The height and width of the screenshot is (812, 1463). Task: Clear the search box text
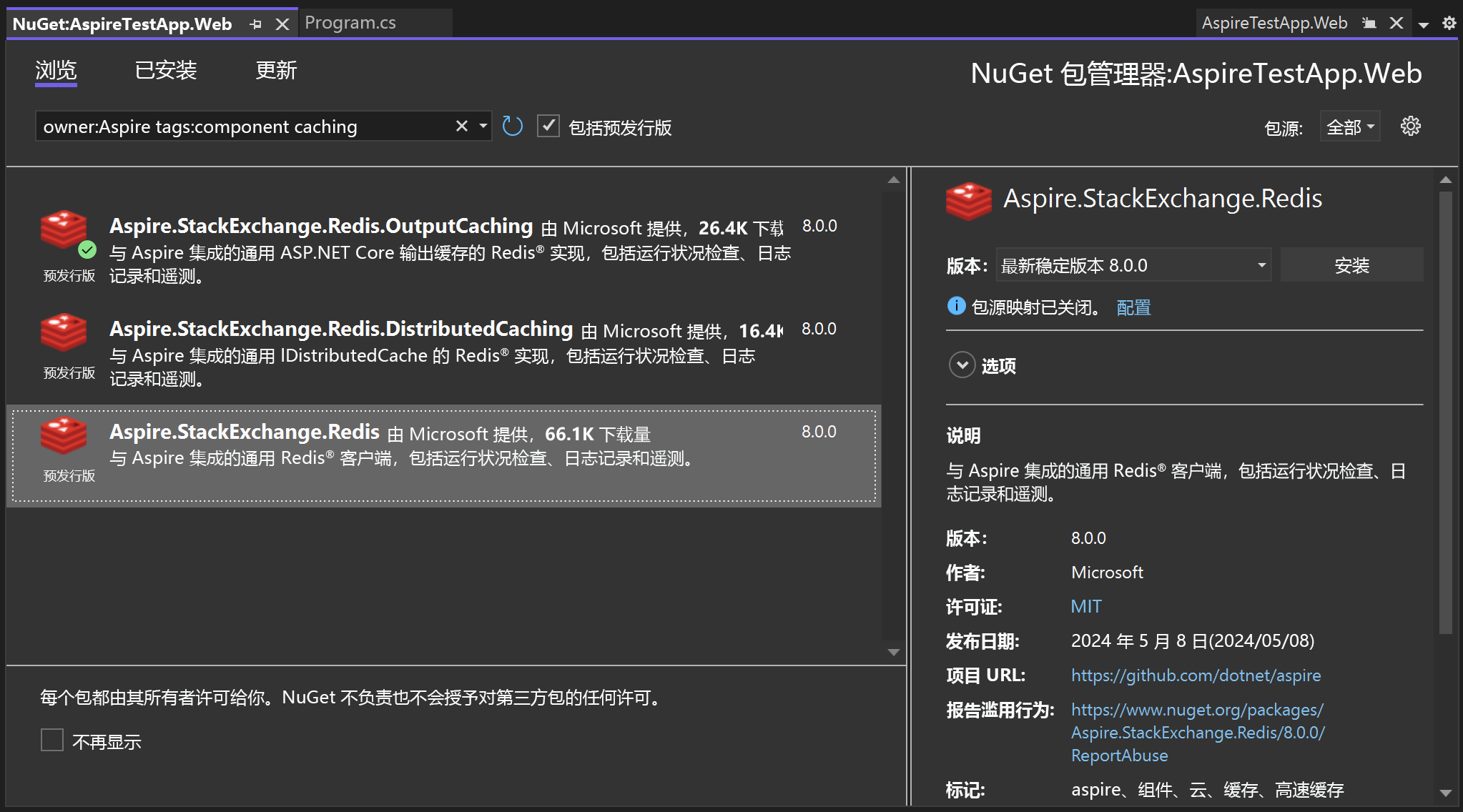point(462,127)
